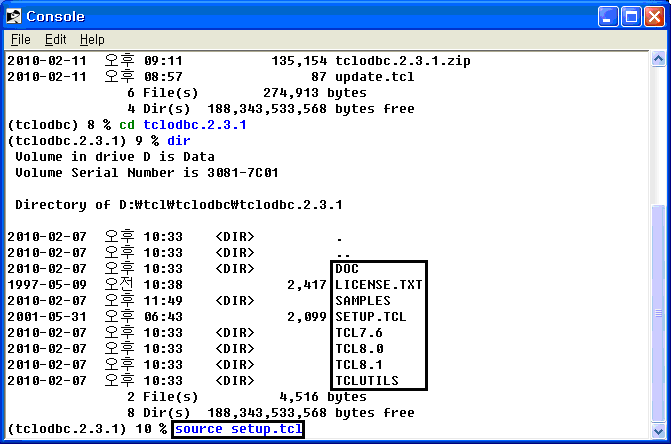
Task: Click the Console title bar icon
Action: point(13,16)
